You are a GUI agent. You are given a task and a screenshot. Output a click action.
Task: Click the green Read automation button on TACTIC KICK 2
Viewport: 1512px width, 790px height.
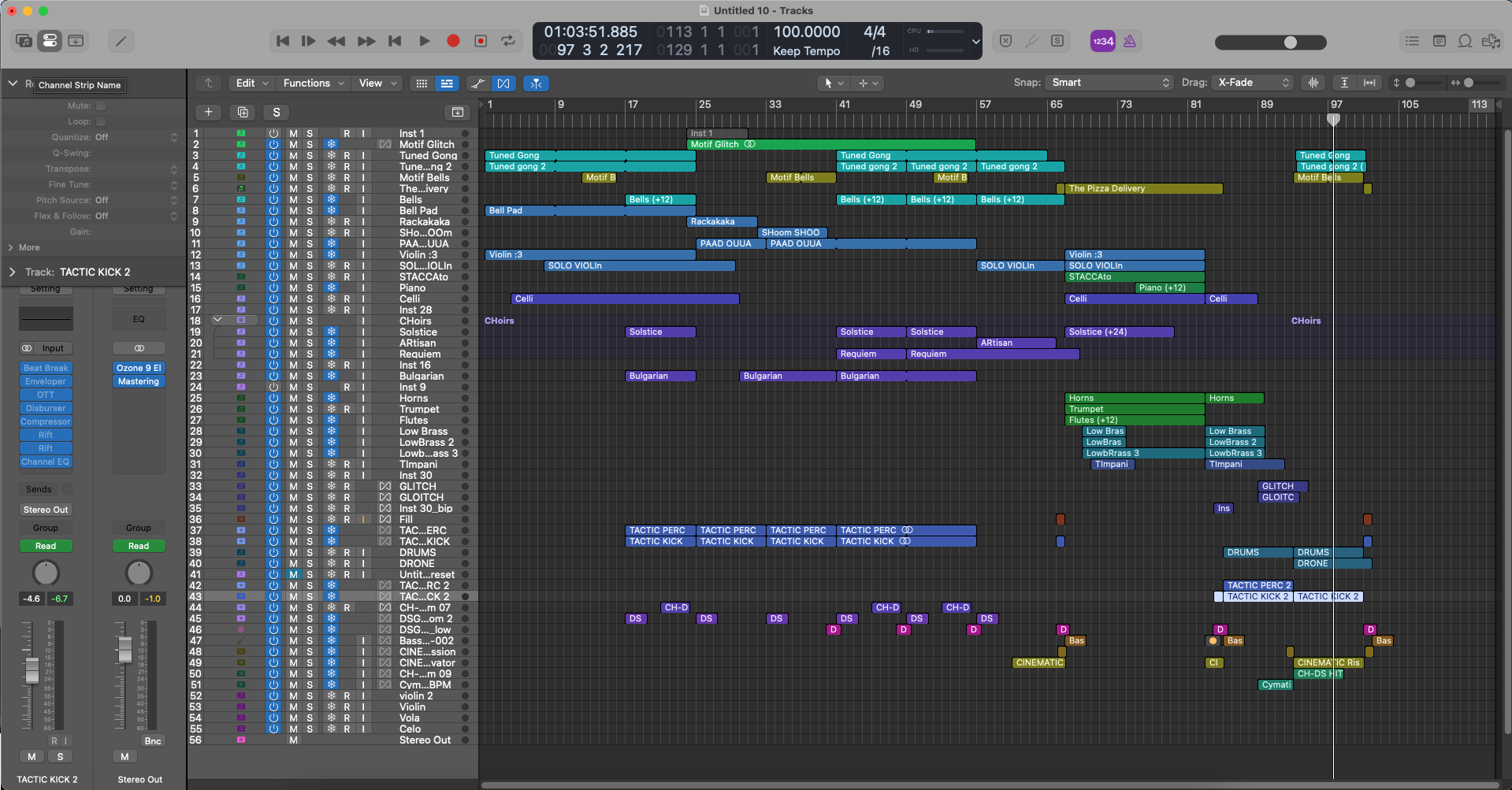click(46, 546)
